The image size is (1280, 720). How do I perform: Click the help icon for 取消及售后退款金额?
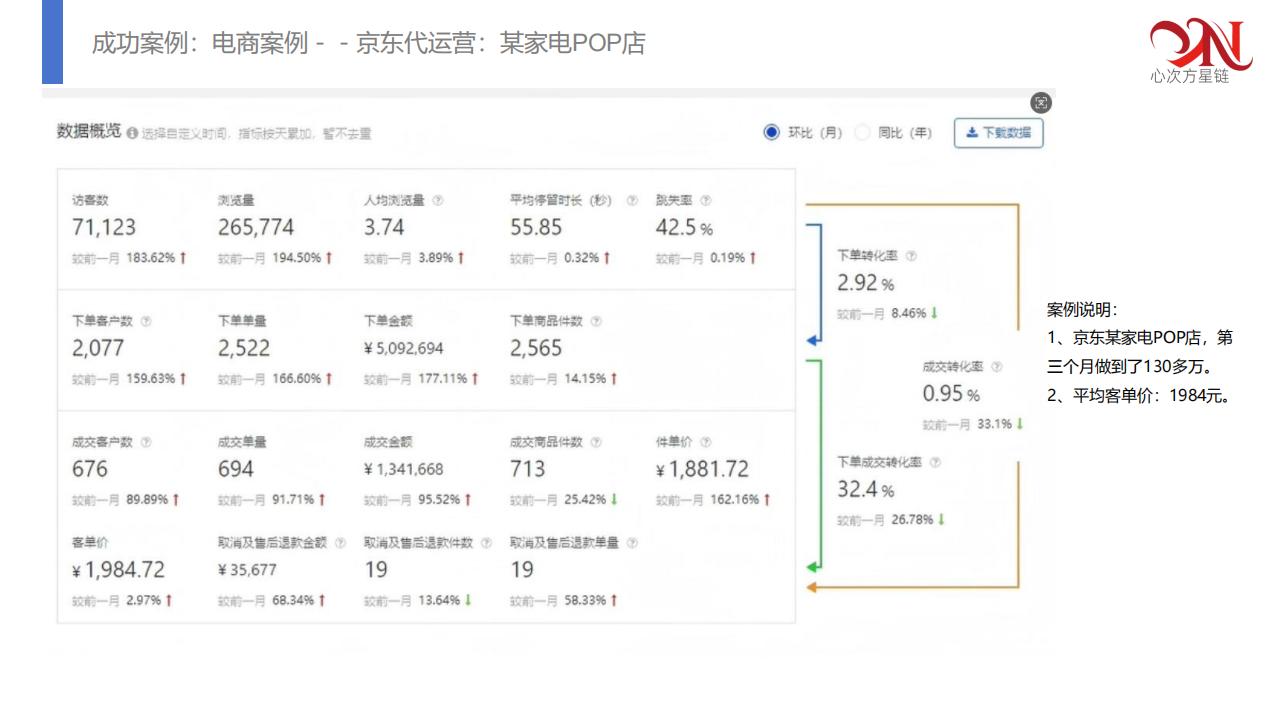(x=340, y=543)
